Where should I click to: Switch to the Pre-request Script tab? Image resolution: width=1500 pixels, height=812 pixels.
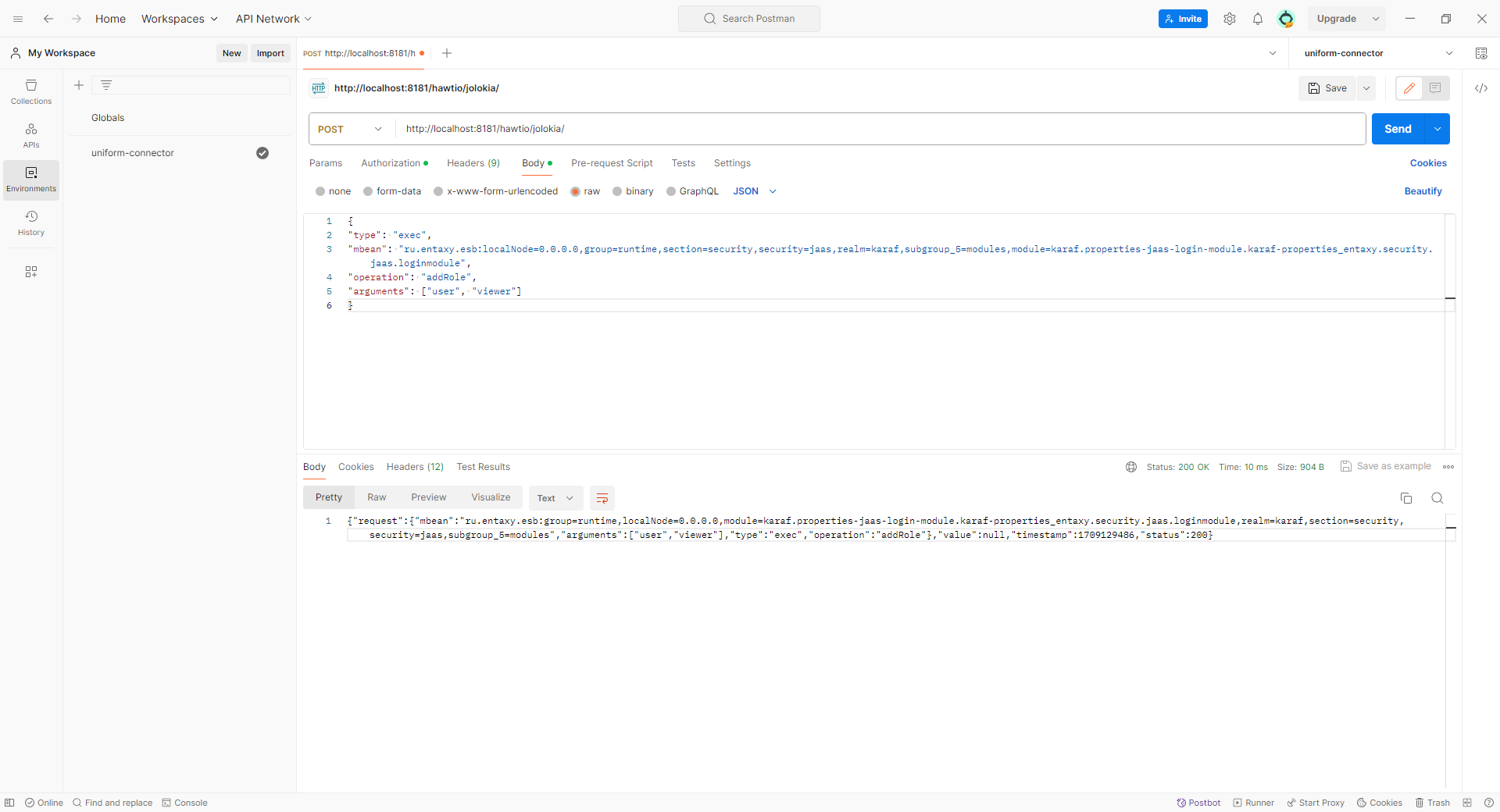611,163
